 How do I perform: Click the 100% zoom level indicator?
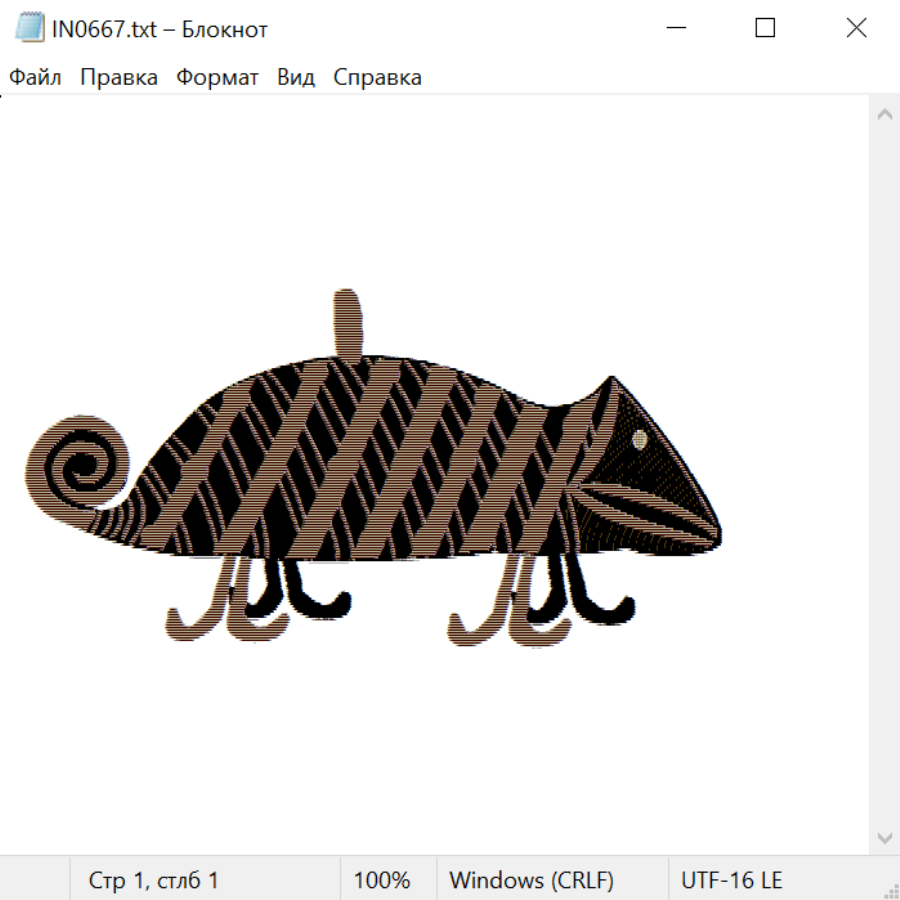coord(382,880)
